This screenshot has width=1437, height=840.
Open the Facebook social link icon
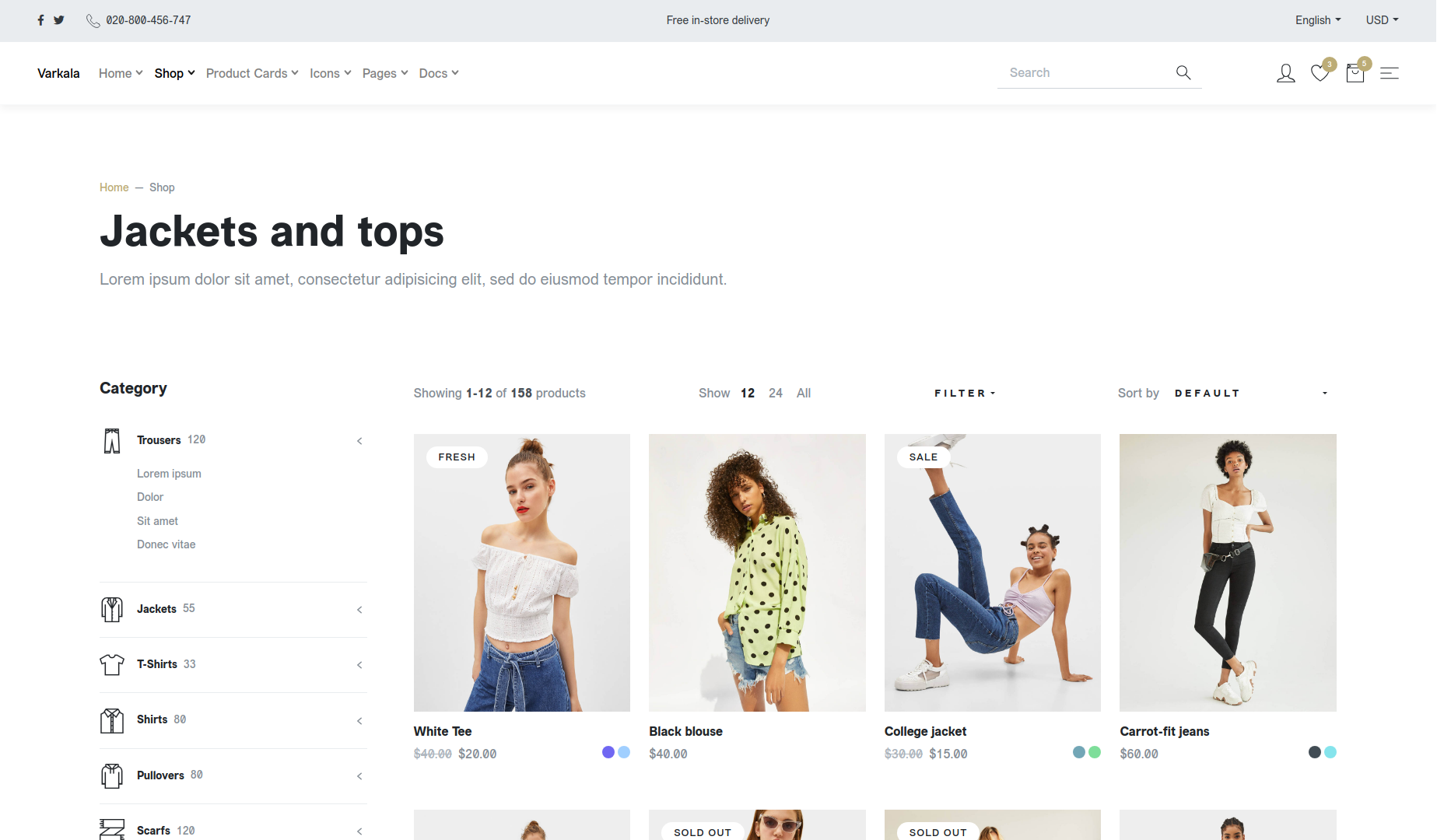pos(40,20)
